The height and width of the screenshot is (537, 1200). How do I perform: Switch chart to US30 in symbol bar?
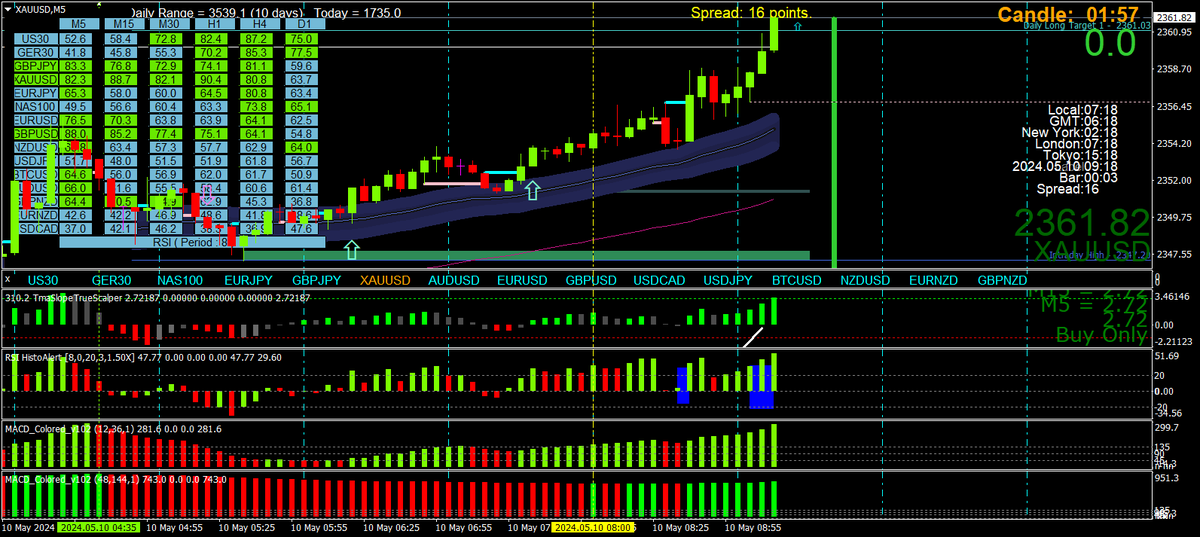click(43, 281)
